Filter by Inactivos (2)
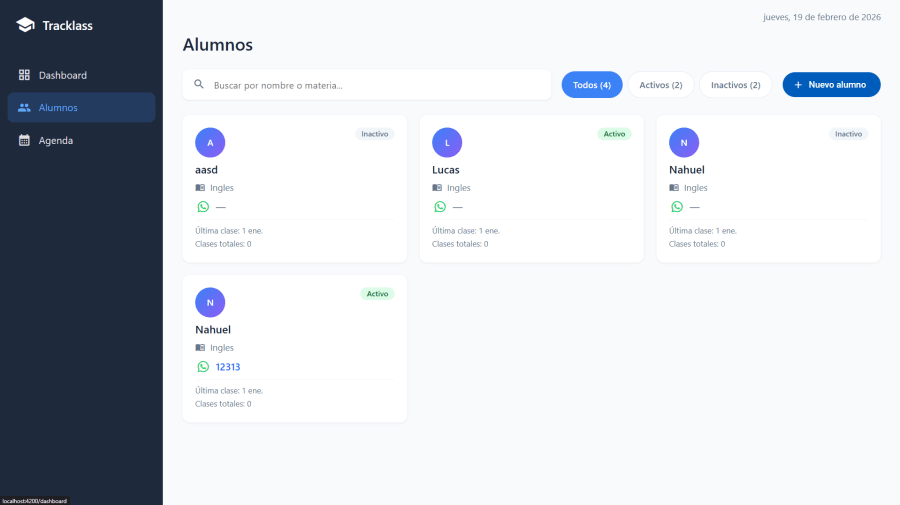This screenshot has height=505, width=900. click(x=736, y=85)
